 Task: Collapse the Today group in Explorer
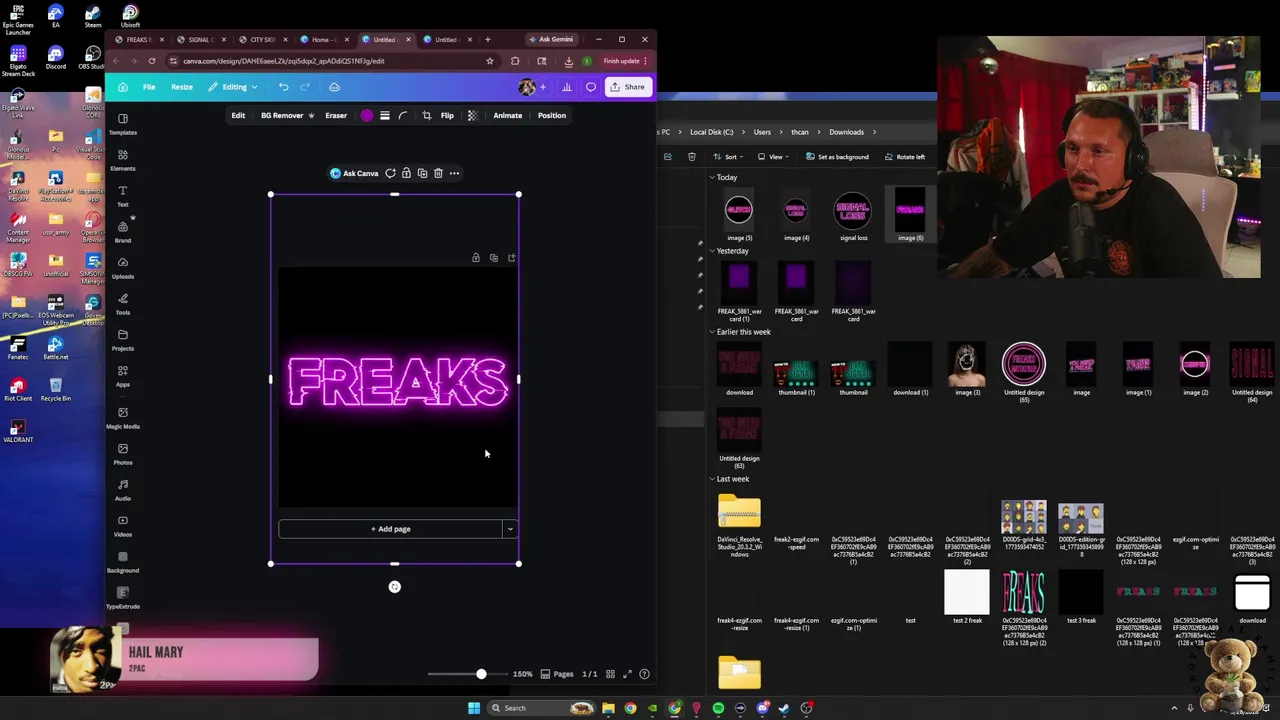click(x=712, y=178)
